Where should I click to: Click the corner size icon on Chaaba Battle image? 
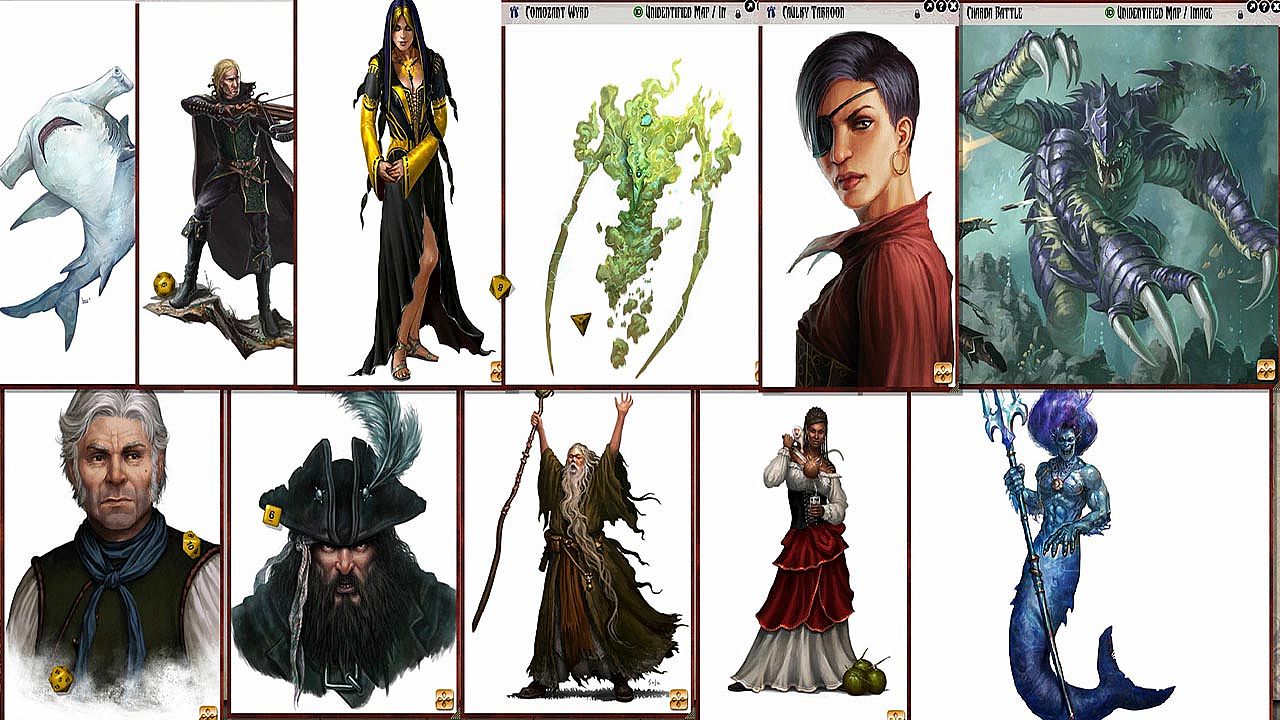pyautogui.click(x=1266, y=369)
